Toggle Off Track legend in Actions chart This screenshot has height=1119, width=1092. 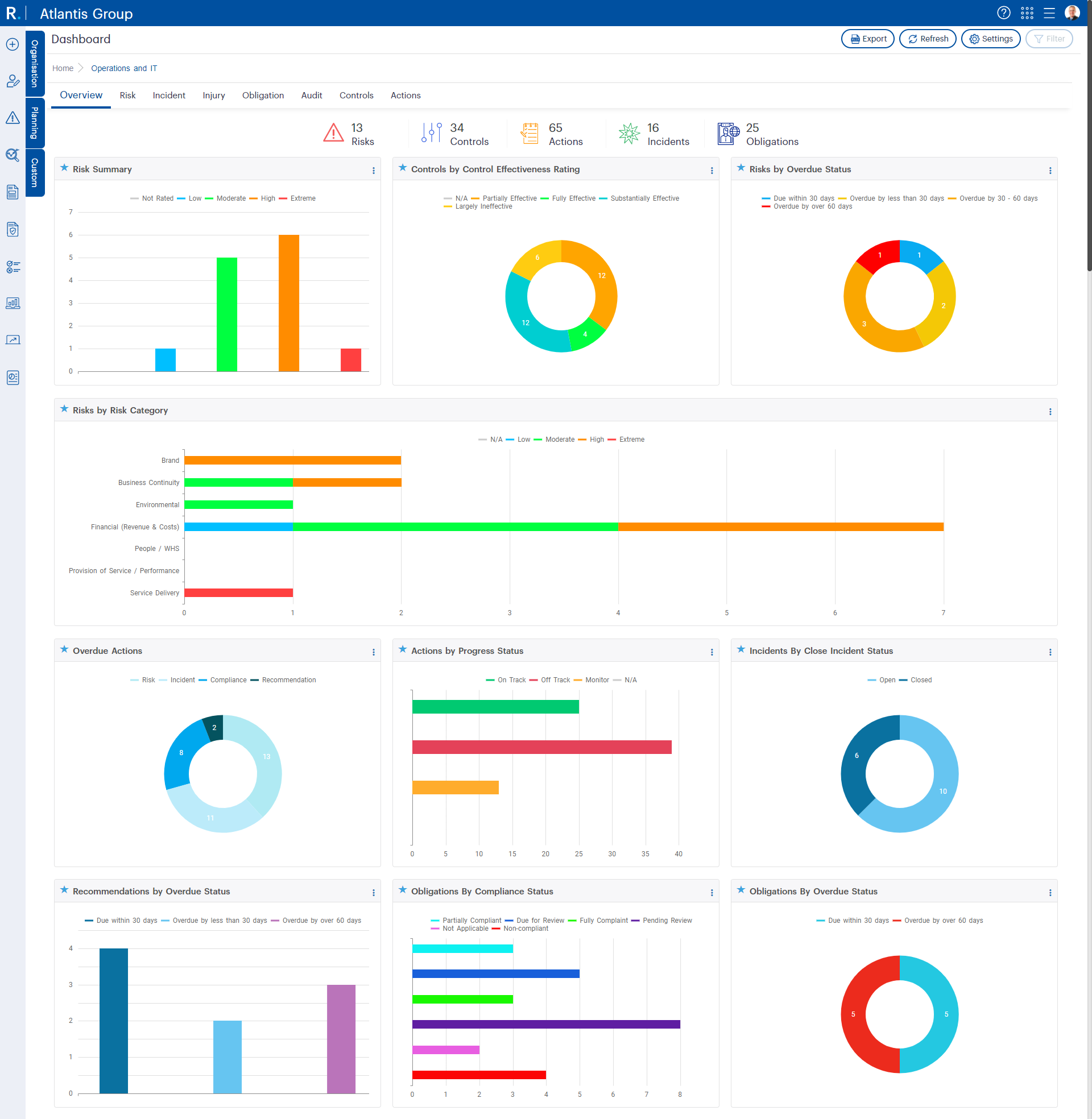555,680
